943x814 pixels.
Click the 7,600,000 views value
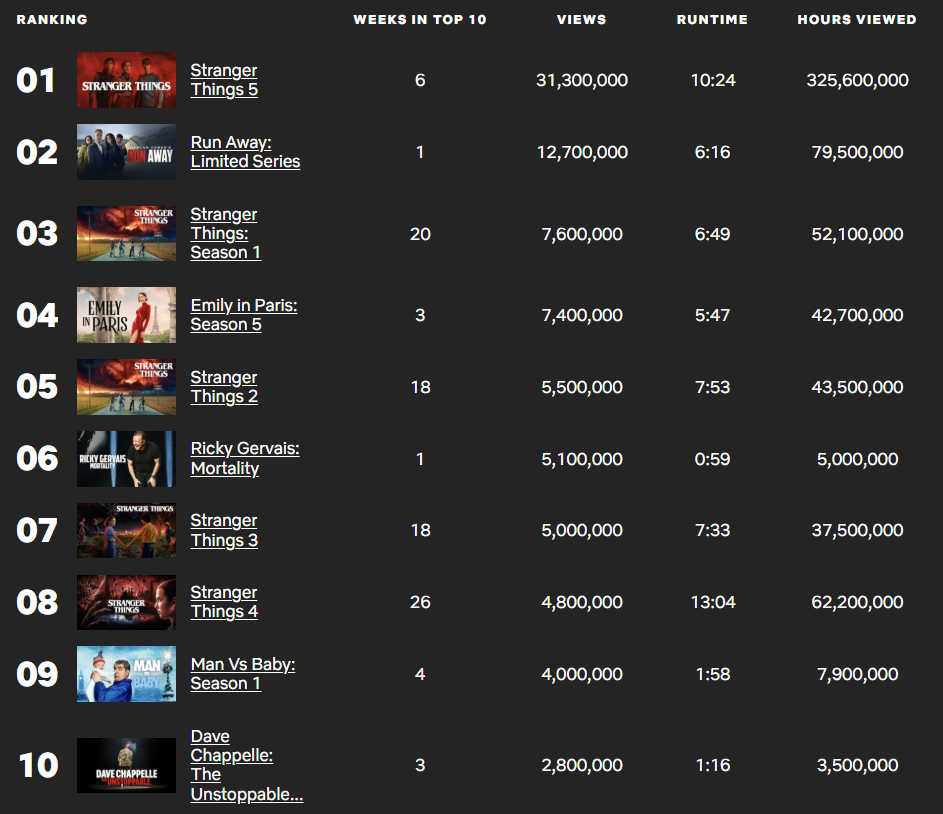tap(582, 234)
